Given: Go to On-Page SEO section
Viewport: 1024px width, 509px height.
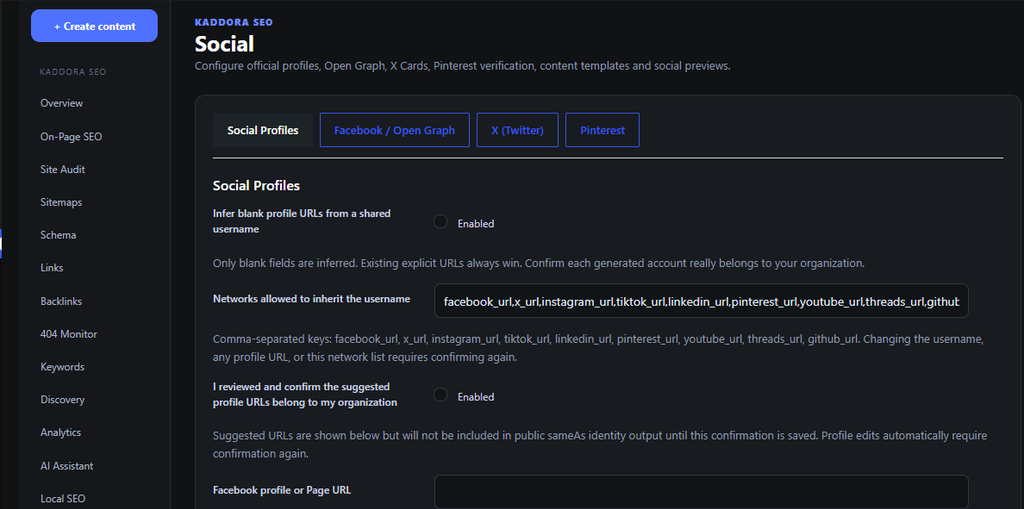Looking at the screenshot, I should (x=71, y=137).
